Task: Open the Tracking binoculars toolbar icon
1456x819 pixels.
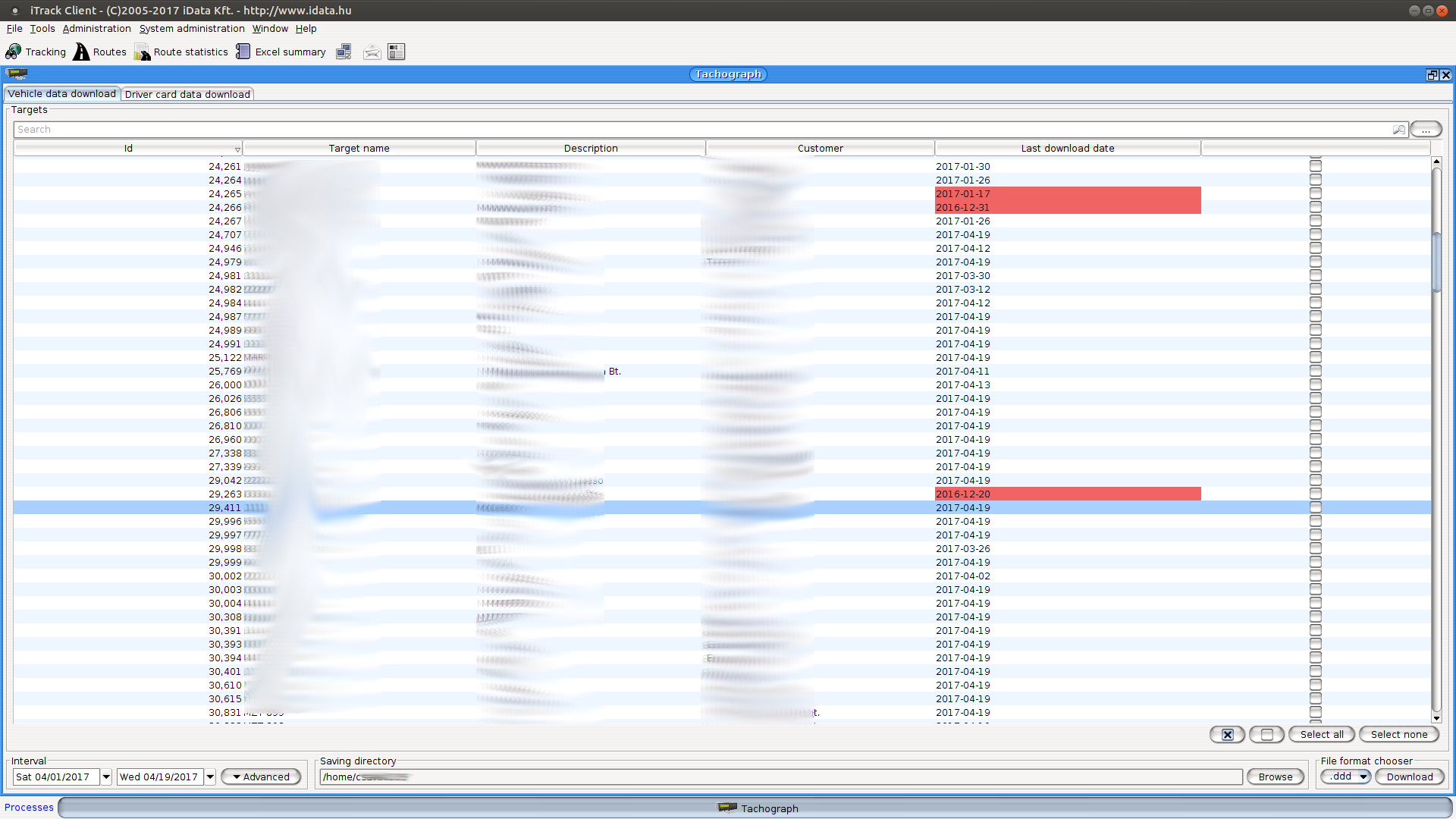Action: point(14,52)
